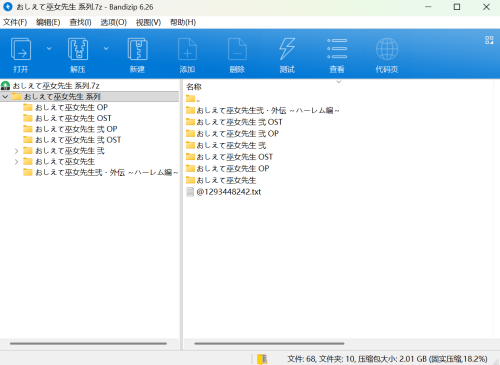Image resolution: width=500 pixels, height=365 pixels.
Task: Click the Bandizip title bar app icon
Action: pos(8,7)
